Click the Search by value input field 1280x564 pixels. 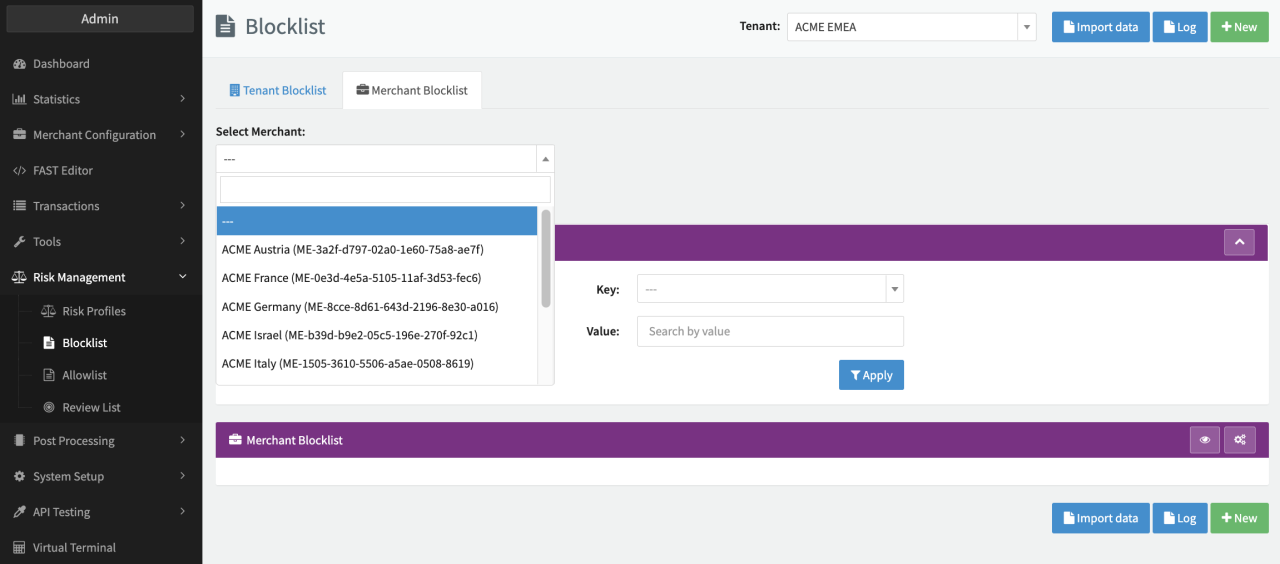(x=770, y=331)
